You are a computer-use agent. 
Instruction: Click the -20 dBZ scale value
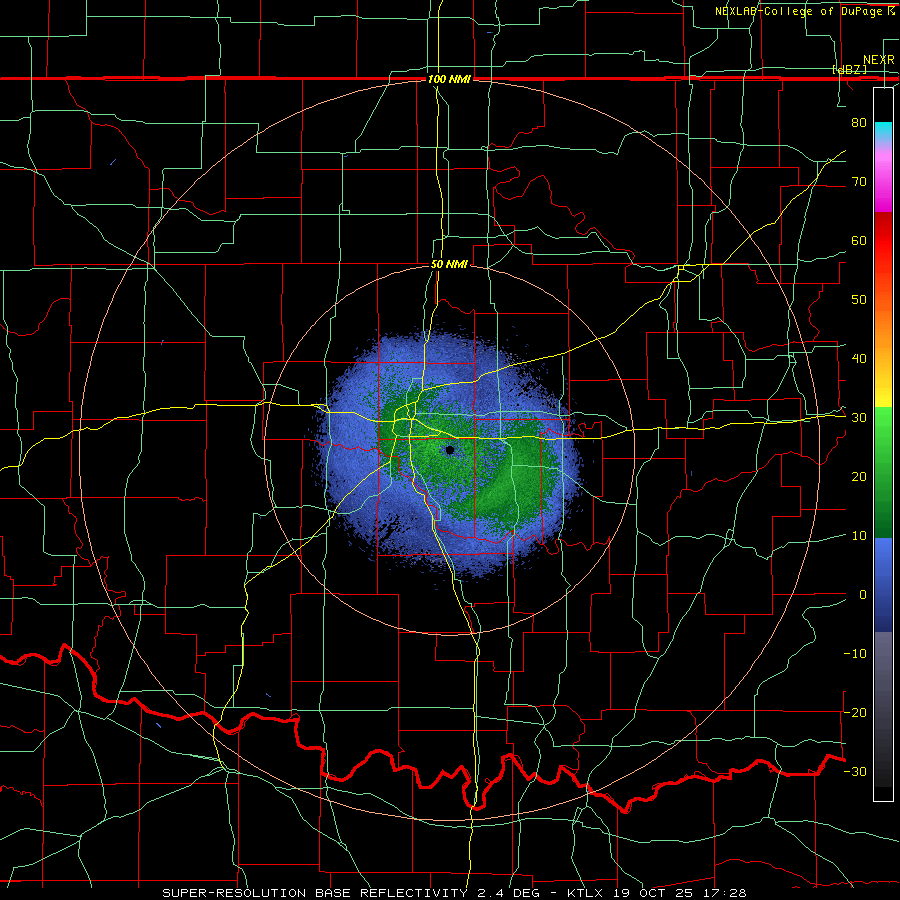point(855,712)
